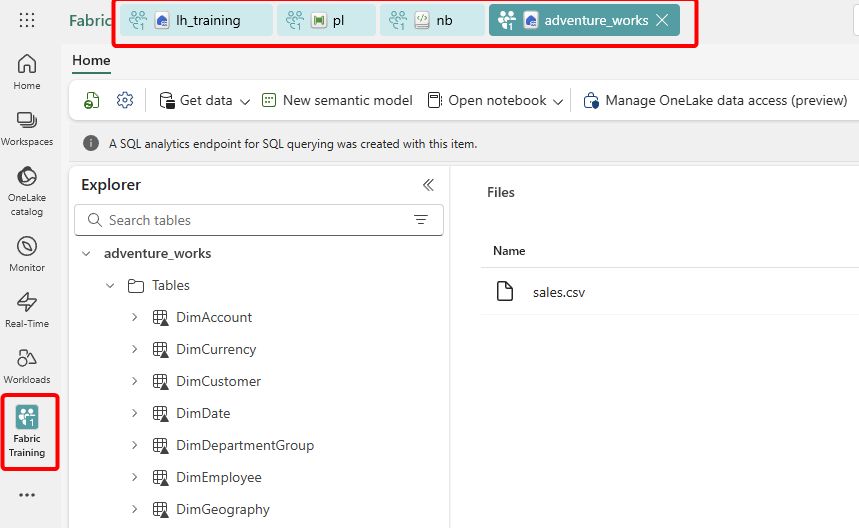Screen dimensions: 859x528
Task: Expand the DimCustomer table
Action: click(x=135, y=381)
